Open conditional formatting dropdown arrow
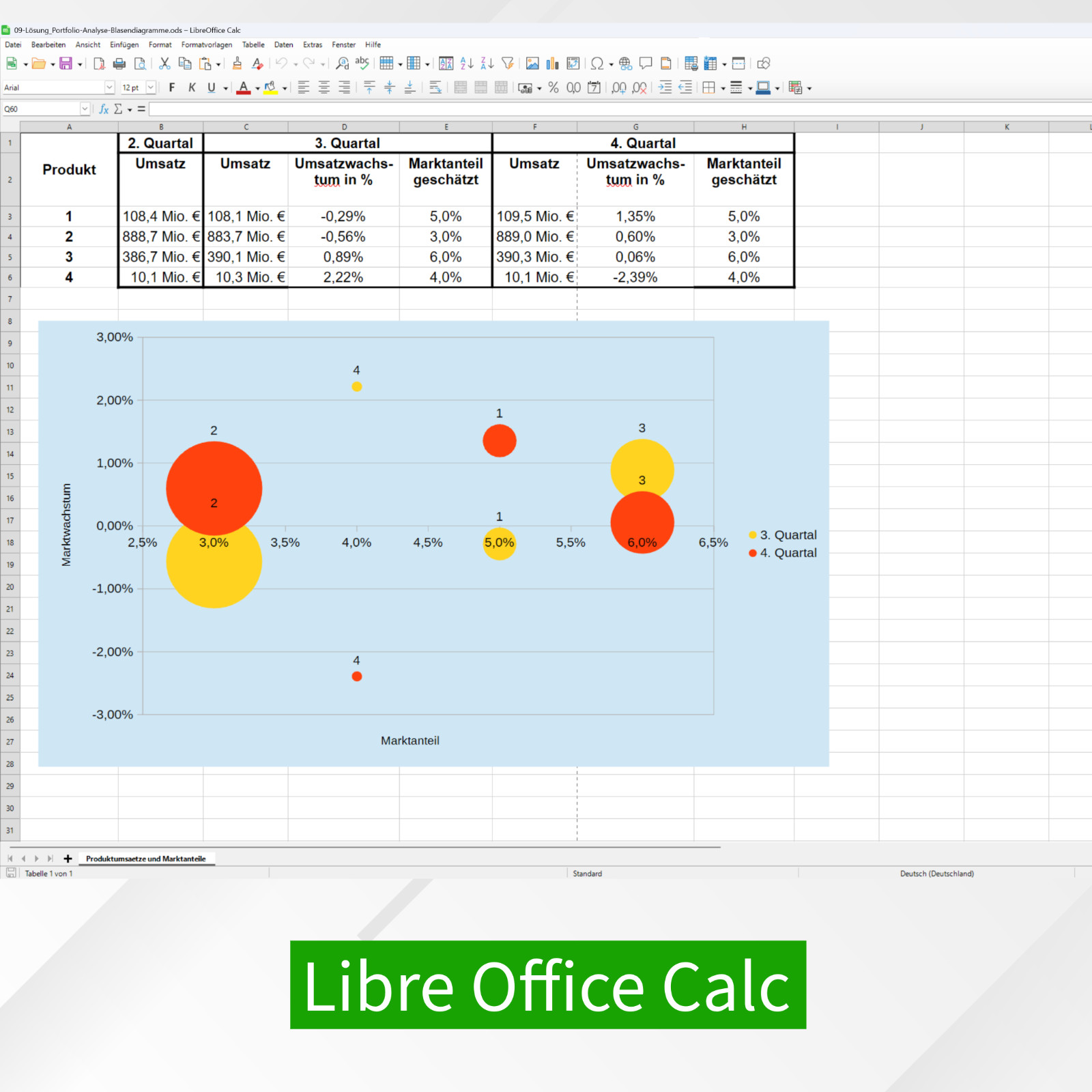Image resolution: width=1092 pixels, height=1092 pixels. click(809, 88)
